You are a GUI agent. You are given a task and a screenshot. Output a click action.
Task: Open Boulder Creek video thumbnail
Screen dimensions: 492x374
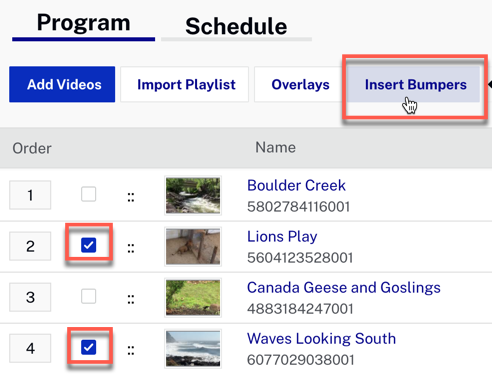[193, 195]
